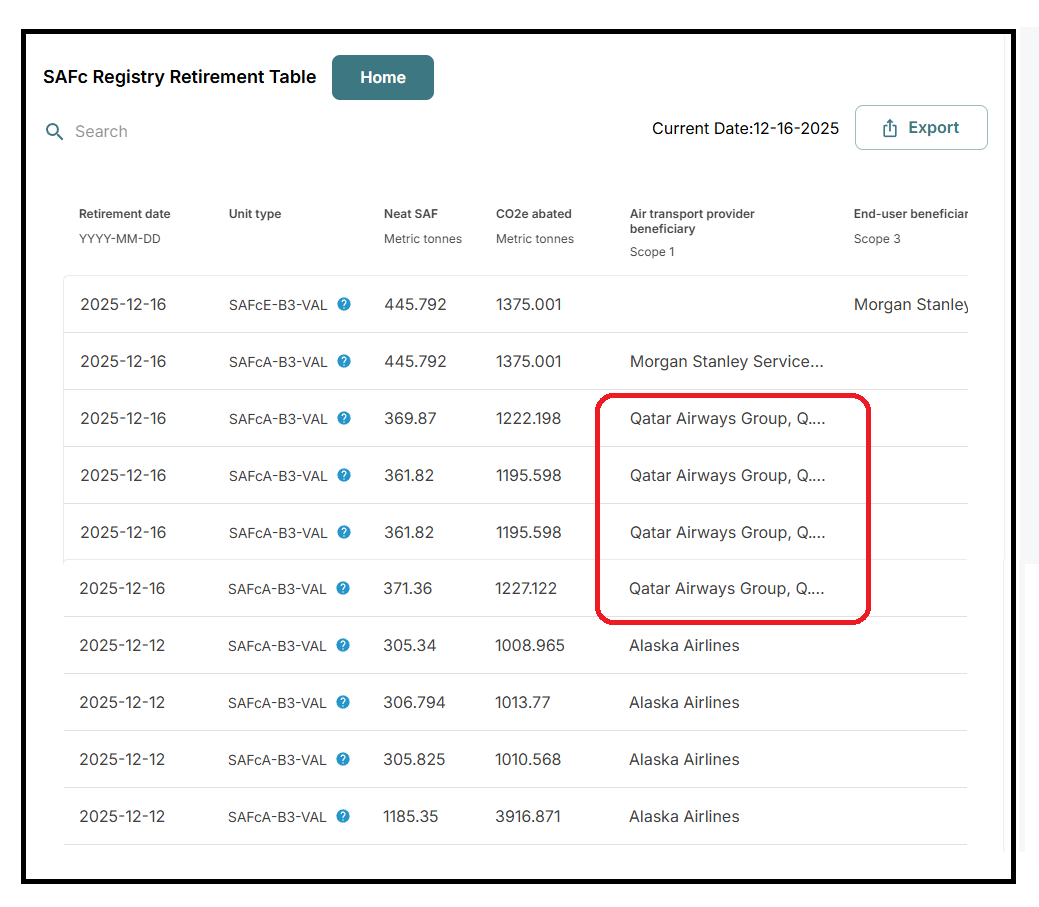
Task: Focus the Search input field
Action: coord(101,131)
